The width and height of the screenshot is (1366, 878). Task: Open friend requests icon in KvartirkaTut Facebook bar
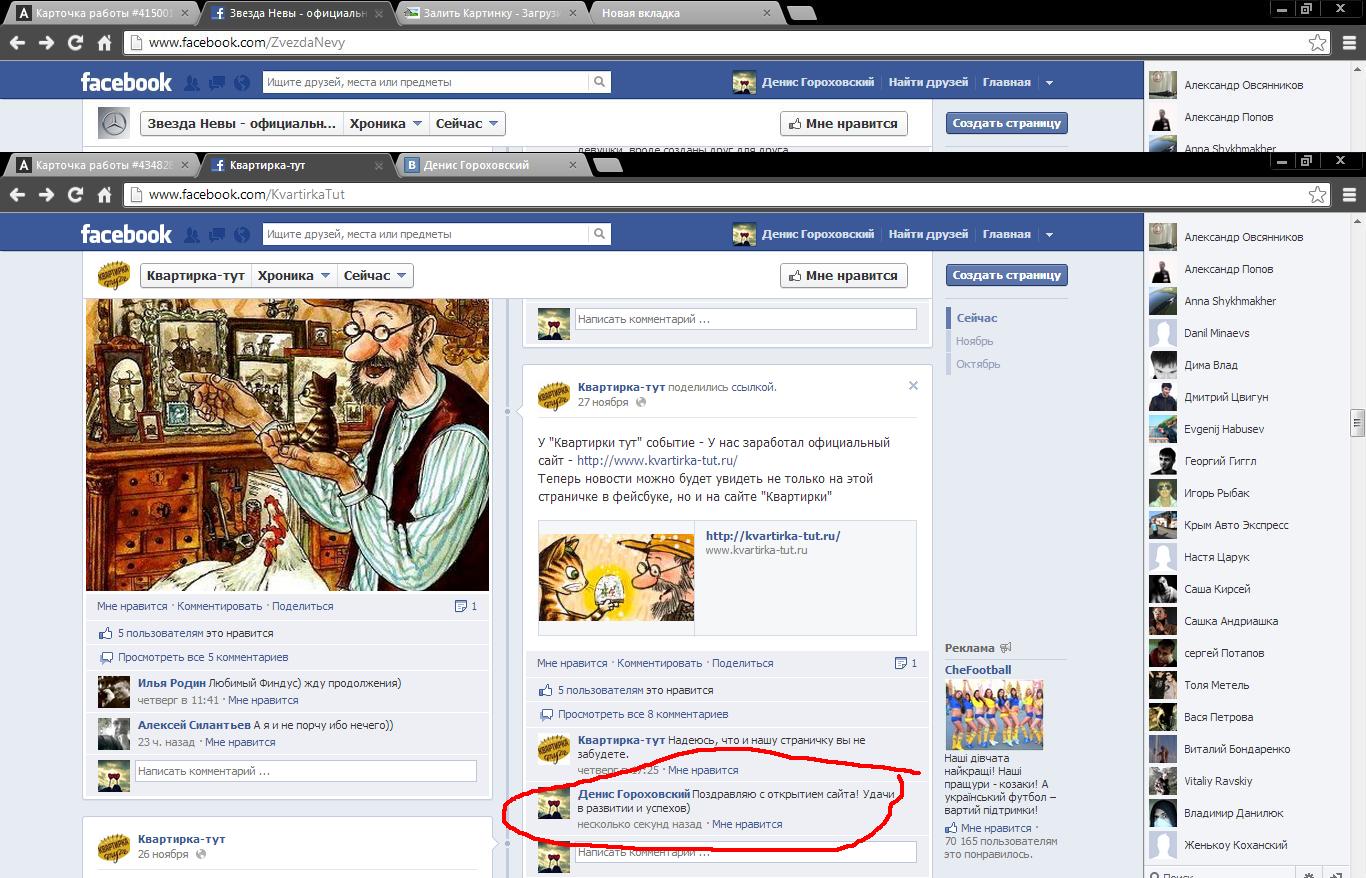(192, 235)
